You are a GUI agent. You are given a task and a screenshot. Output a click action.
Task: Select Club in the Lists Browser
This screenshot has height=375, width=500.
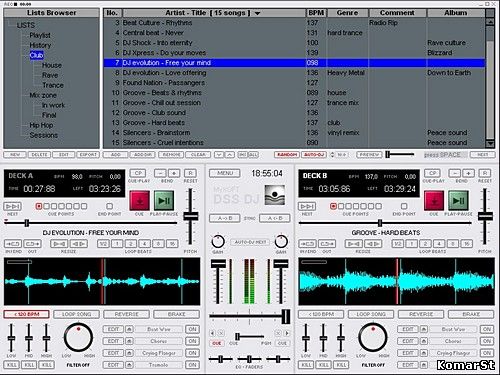36,55
